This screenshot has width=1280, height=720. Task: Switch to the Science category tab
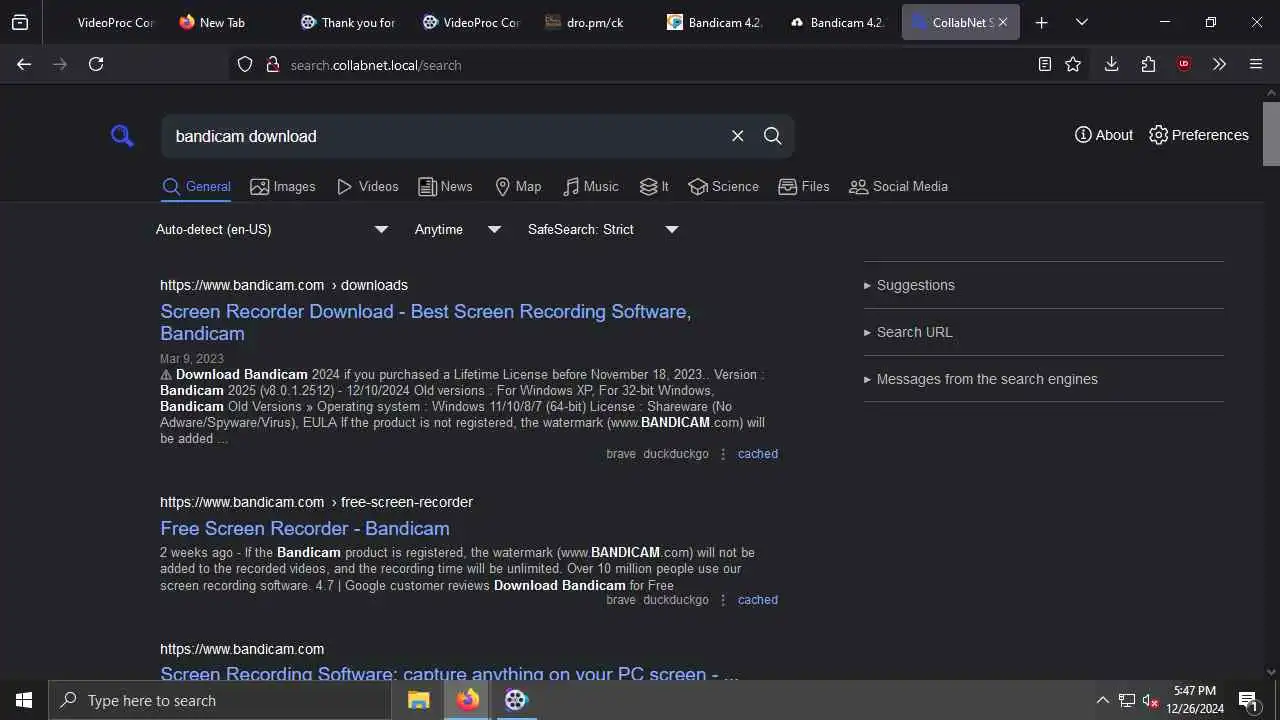click(x=723, y=186)
